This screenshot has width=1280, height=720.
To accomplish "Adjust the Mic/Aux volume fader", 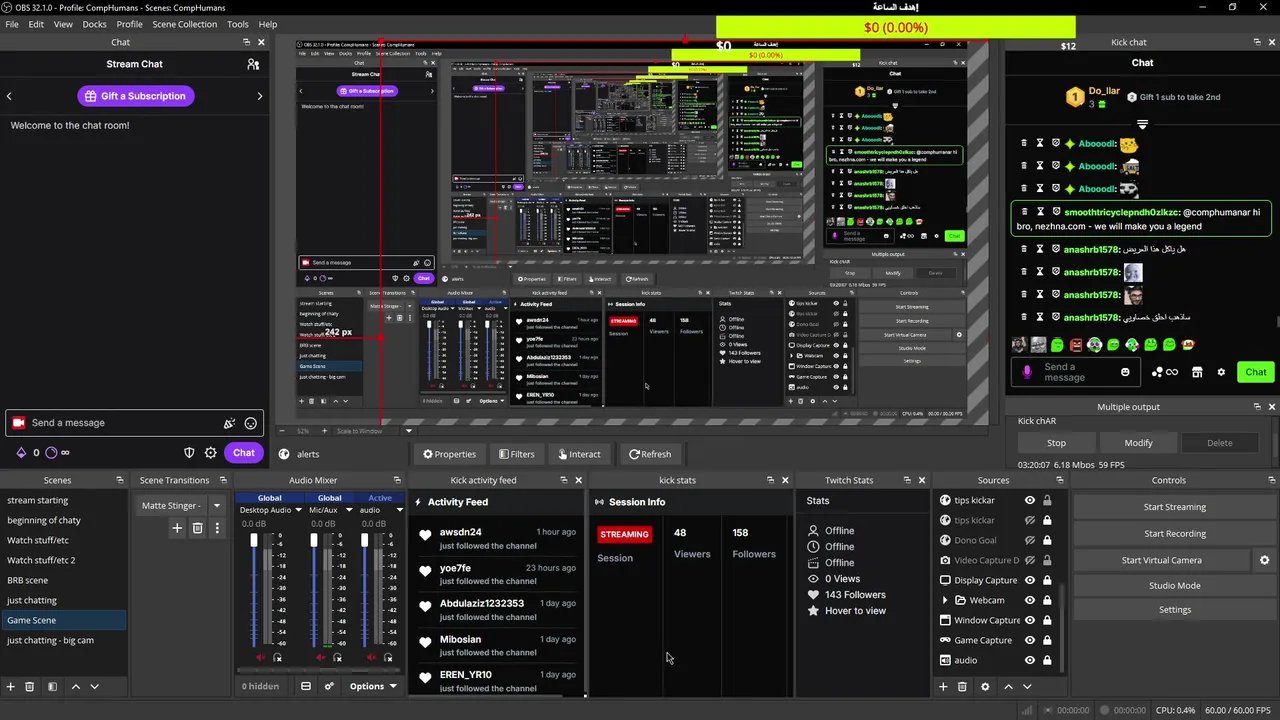I will (313, 541).
